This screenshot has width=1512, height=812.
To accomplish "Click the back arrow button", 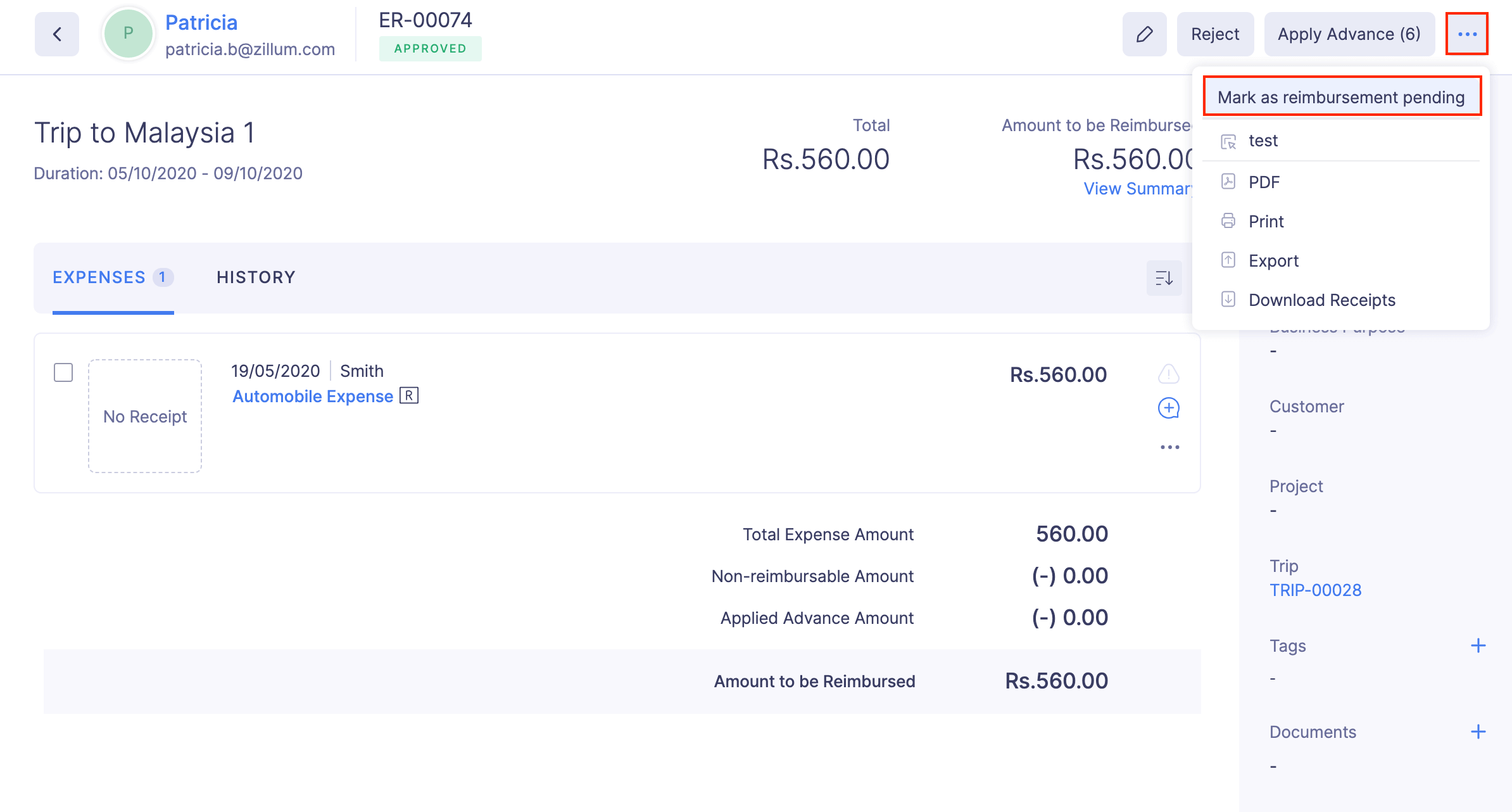I will point(57,34).
